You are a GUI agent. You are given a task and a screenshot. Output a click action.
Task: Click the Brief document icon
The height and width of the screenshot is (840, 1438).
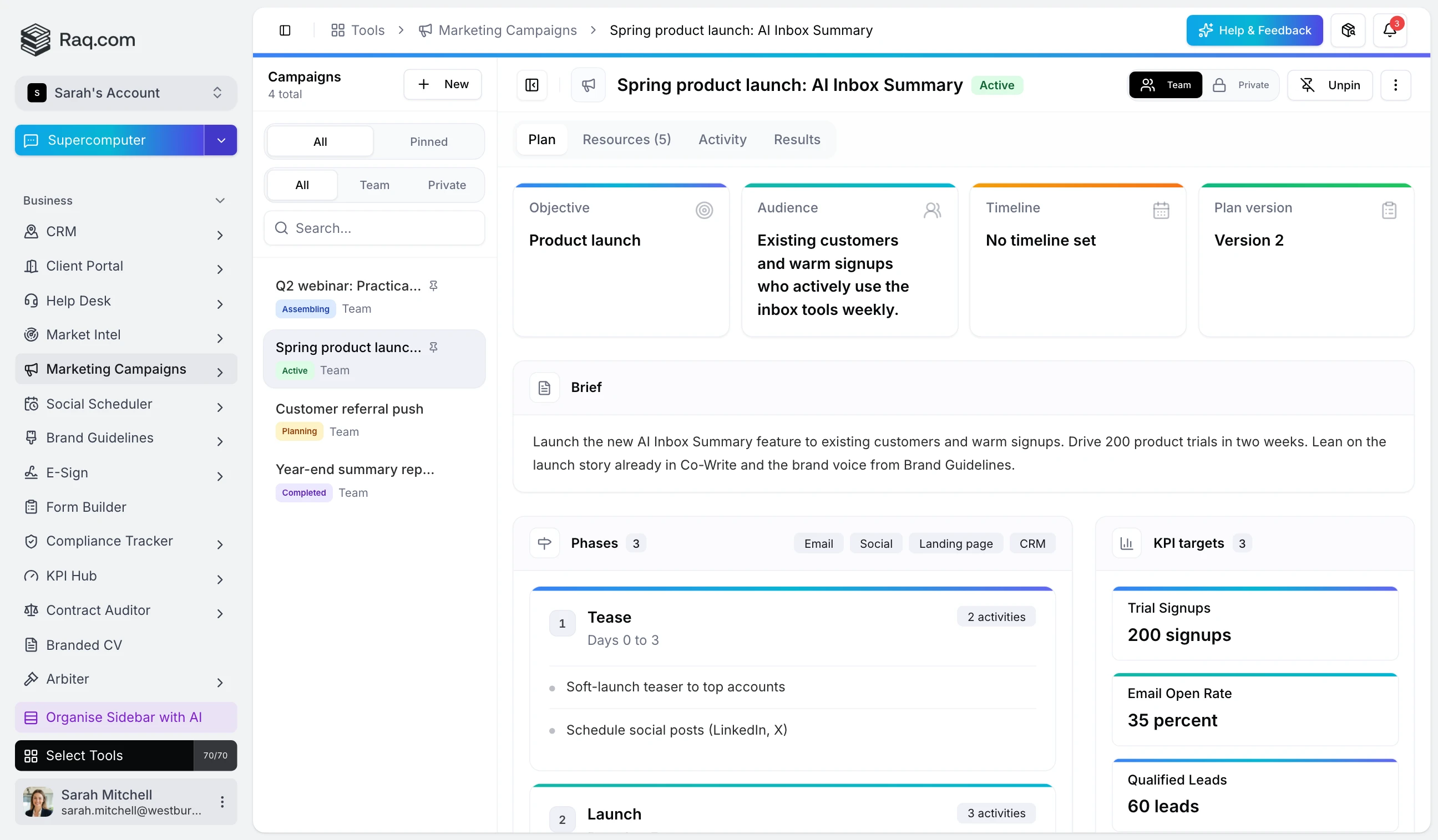[544, 388]
